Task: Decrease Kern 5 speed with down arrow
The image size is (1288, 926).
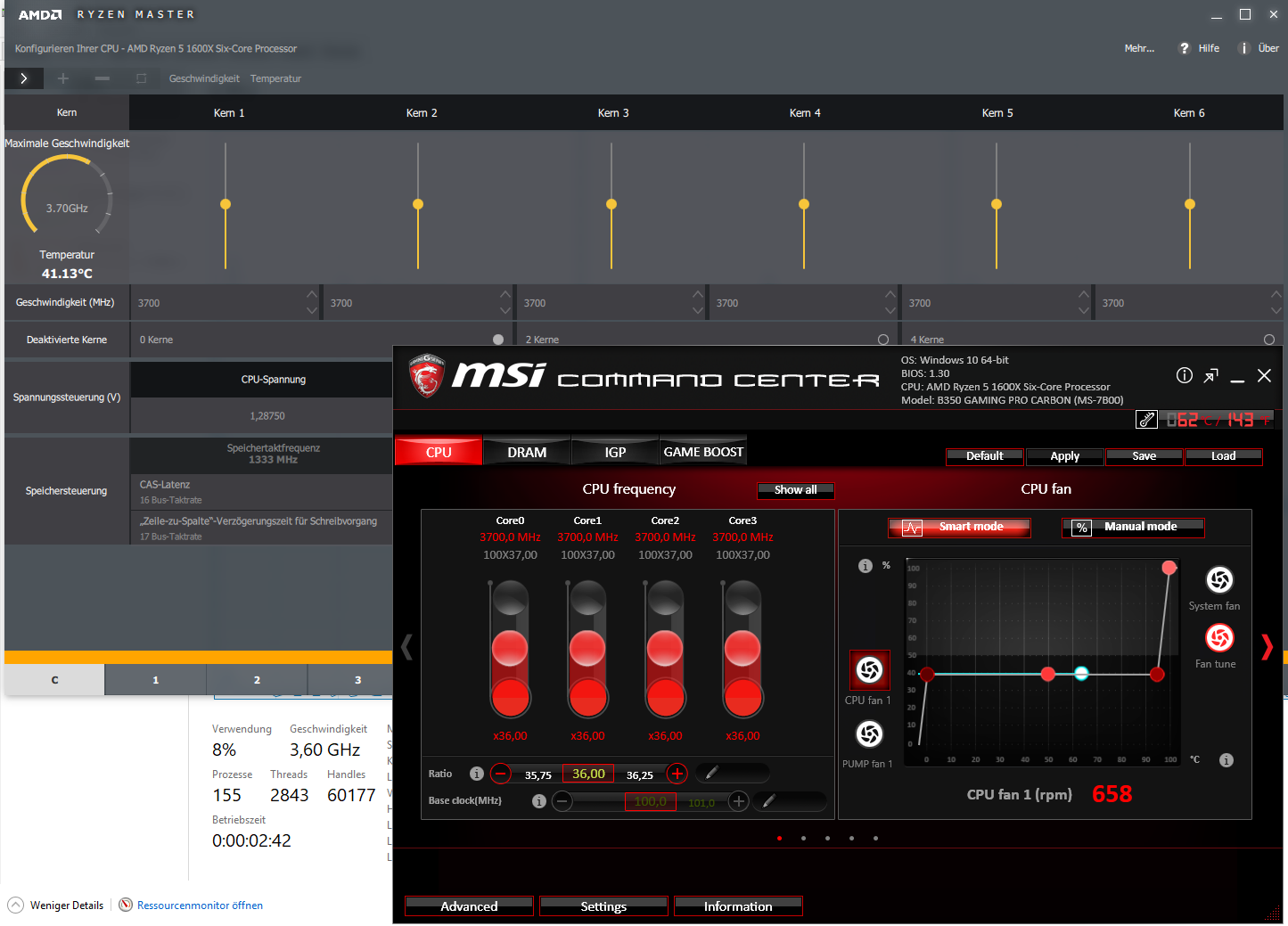Action: point(1084,310)
